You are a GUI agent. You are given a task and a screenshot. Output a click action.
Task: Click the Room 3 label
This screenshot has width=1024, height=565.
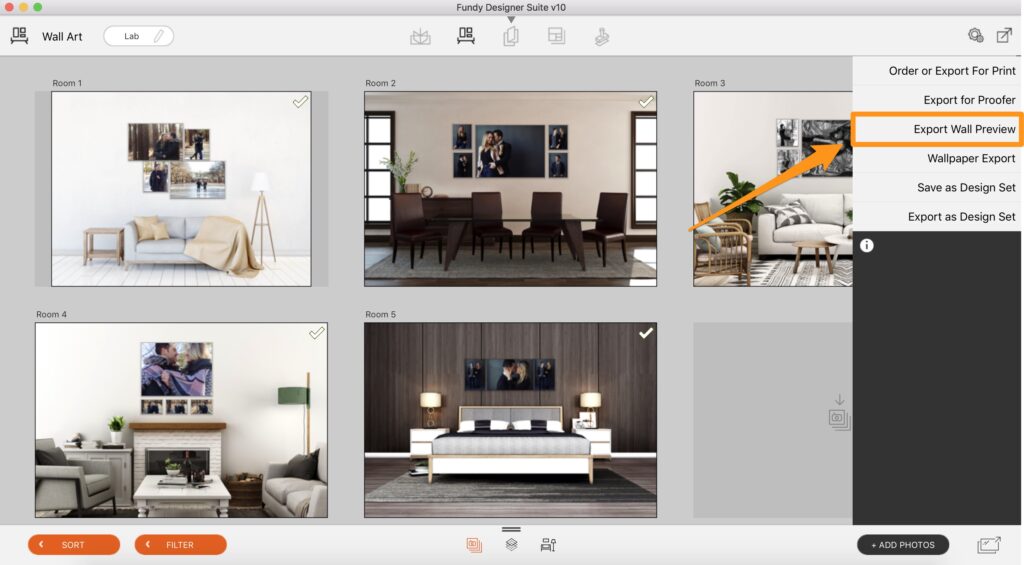coord(710,83)
